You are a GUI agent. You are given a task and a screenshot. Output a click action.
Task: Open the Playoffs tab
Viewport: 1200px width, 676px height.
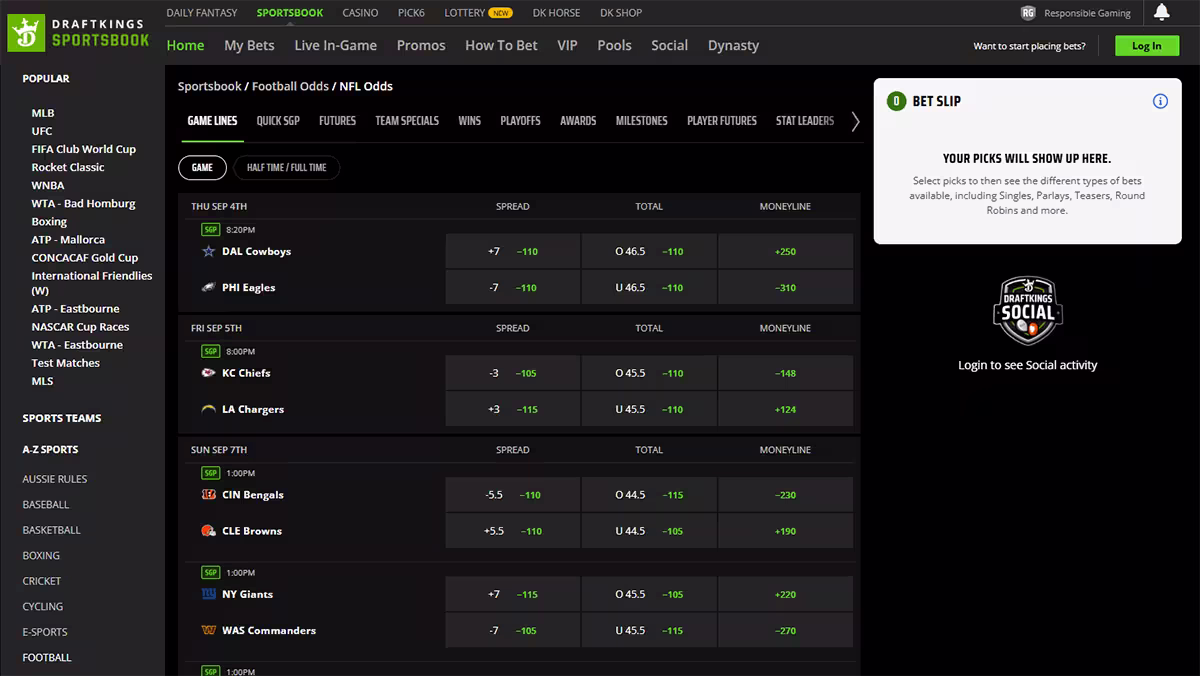(520, 121)
